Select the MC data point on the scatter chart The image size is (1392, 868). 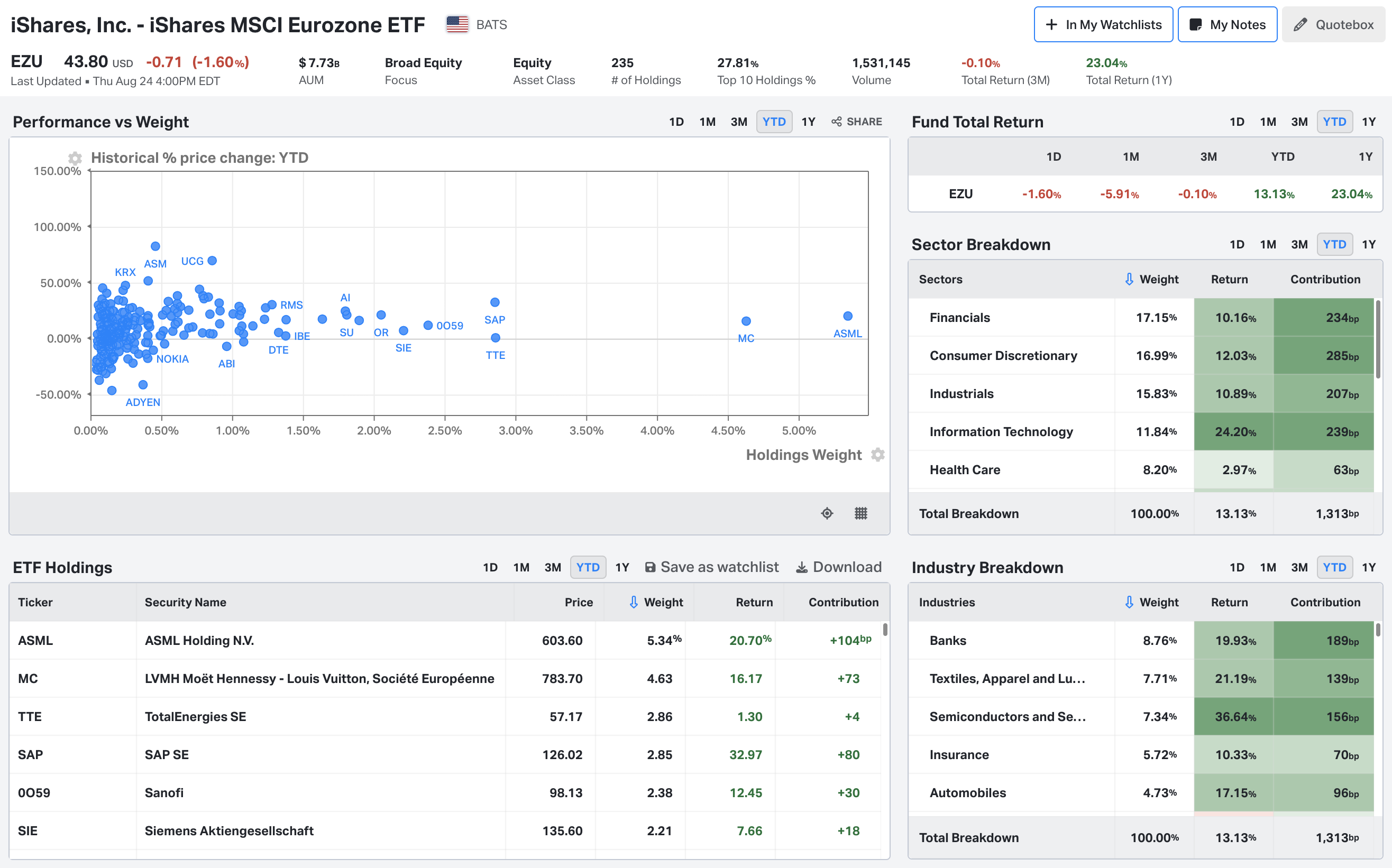(746, 321)
